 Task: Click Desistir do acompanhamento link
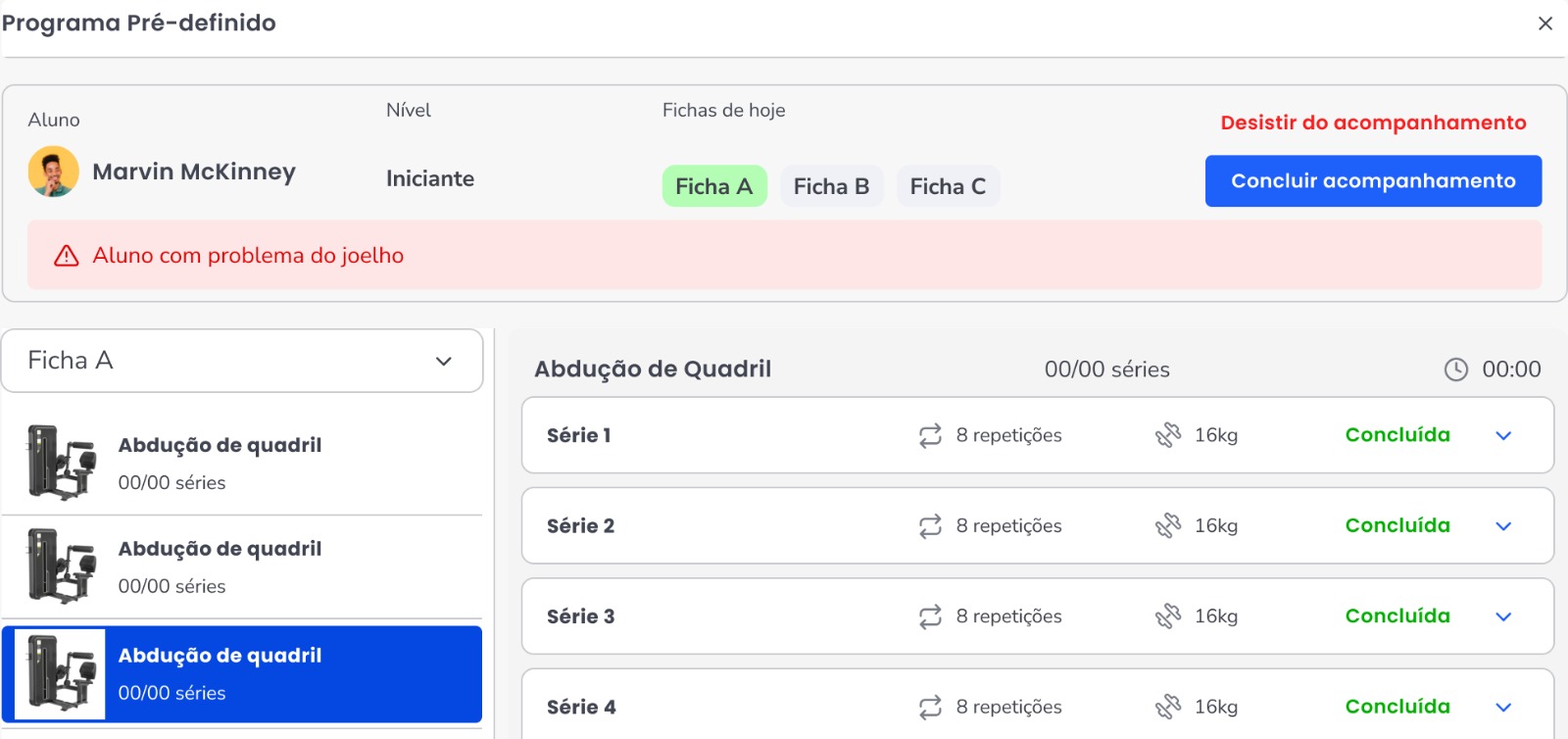click(1373, 123)
